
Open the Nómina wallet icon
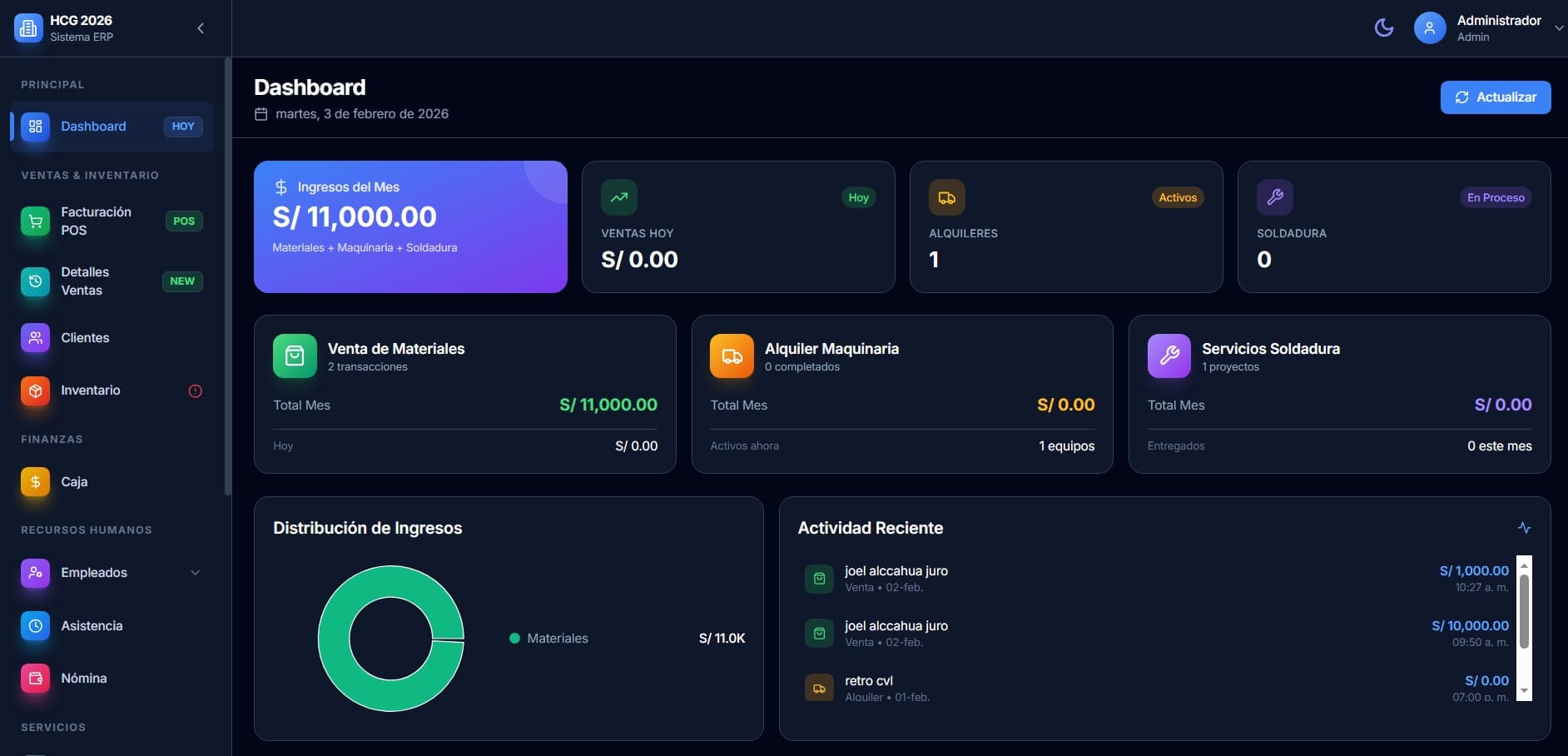pos(35,679)
